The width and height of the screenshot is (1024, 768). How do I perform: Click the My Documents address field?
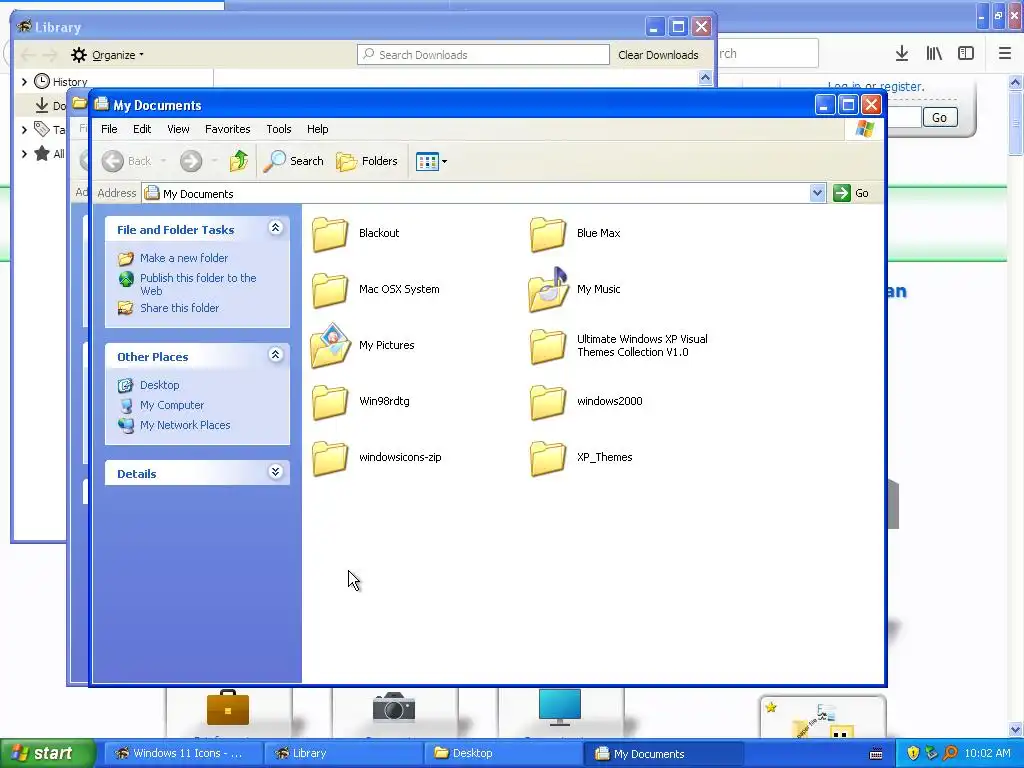pos(475,193)
